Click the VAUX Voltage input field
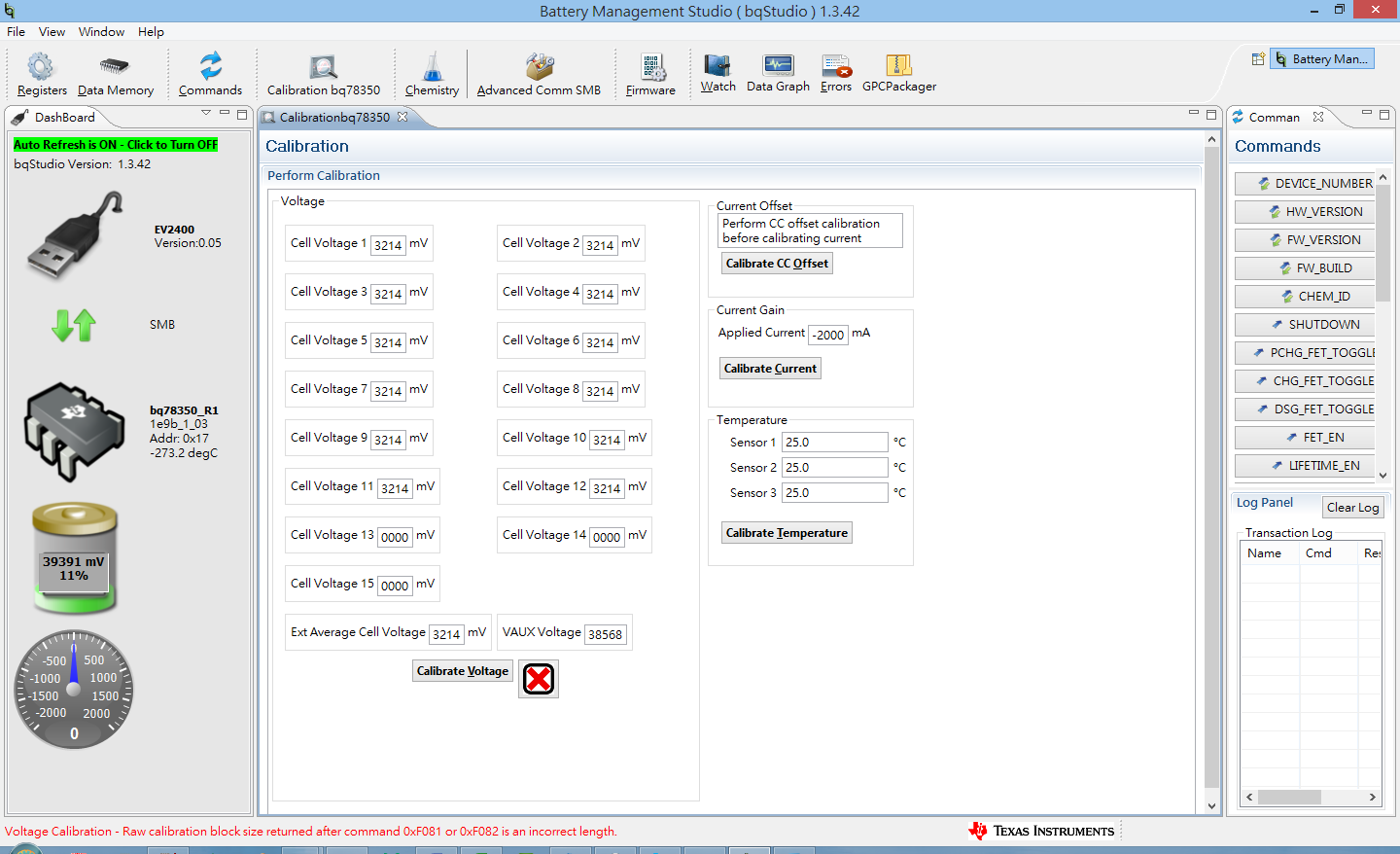1400x854 pixels. click(605, 634)
